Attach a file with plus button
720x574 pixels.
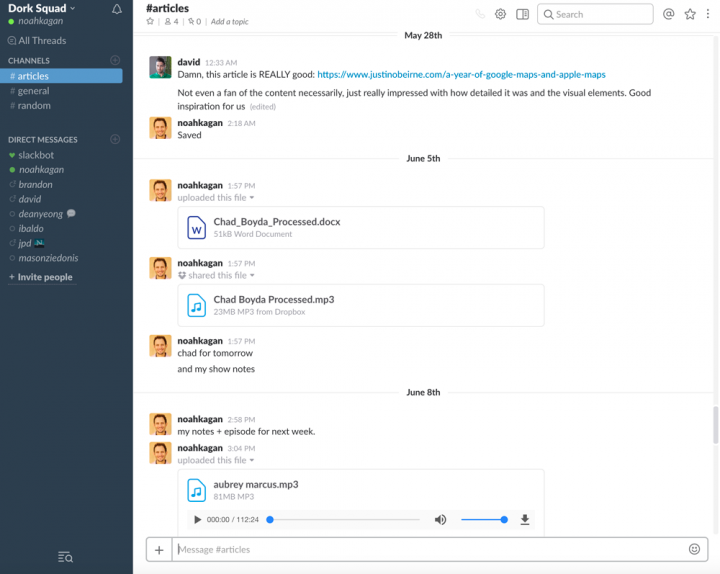pyautogui.click(x=159, y=550)
